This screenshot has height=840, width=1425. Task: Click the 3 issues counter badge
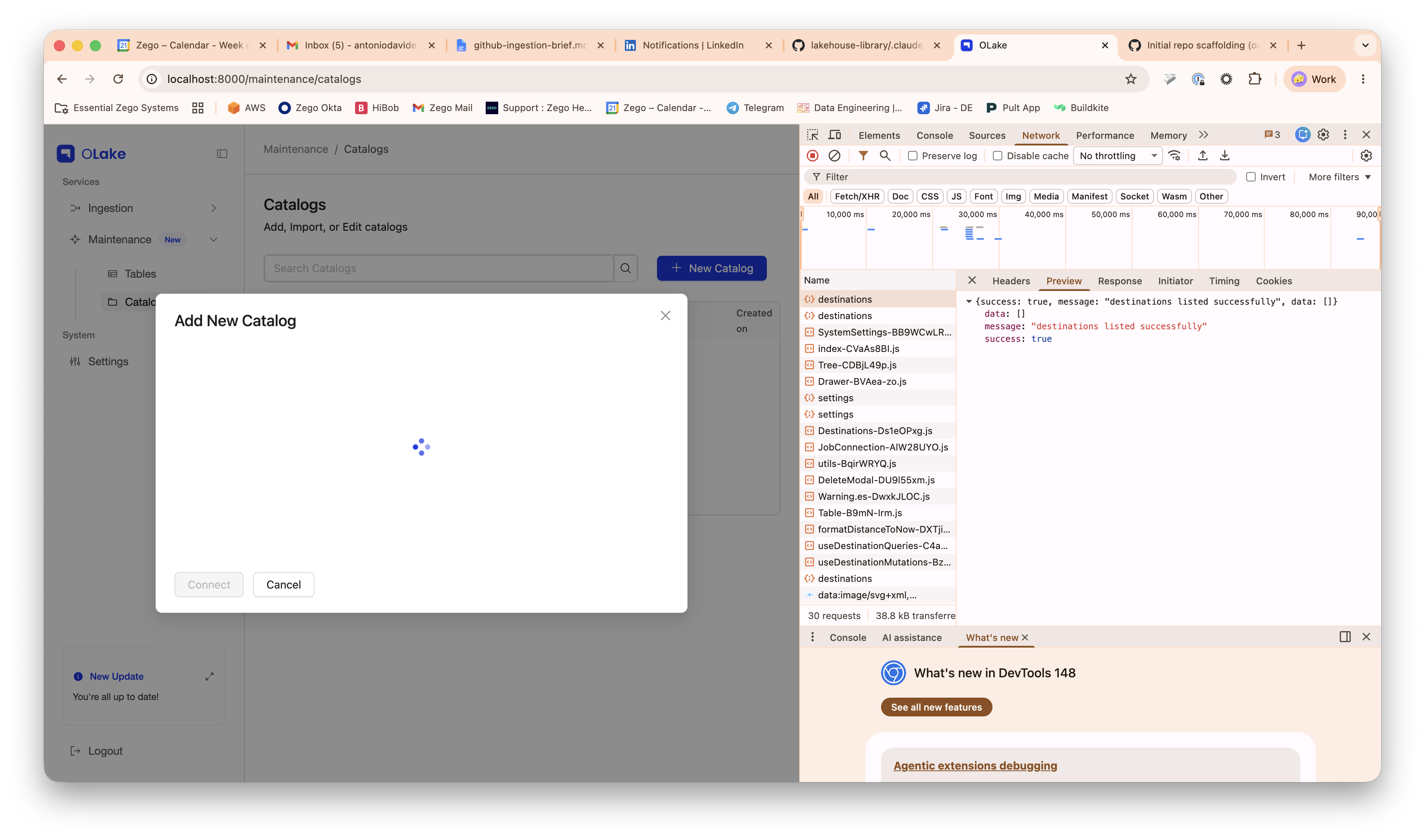pyautogui.click(x=1272, y=135)
